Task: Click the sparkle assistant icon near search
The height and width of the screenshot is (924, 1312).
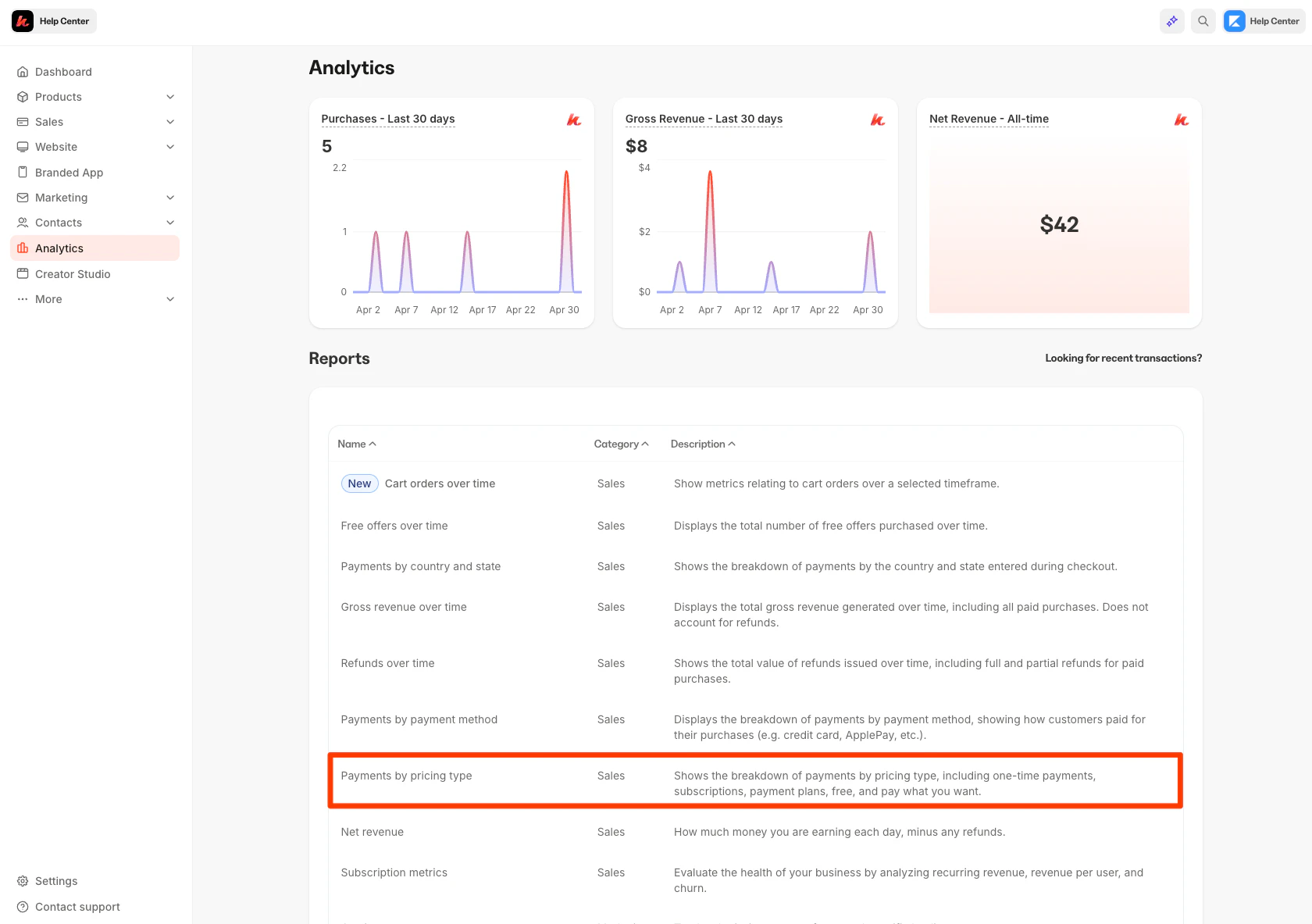Action: pos(1171,21)
